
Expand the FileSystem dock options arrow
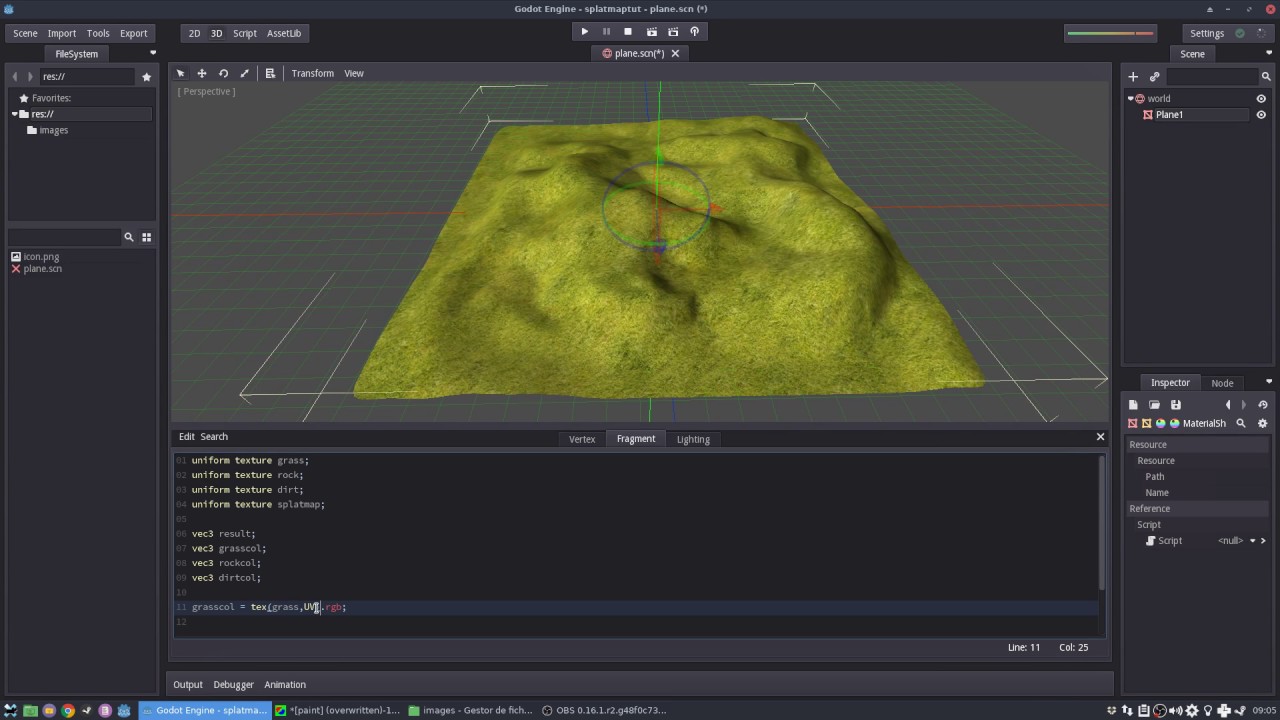point(153,53)
